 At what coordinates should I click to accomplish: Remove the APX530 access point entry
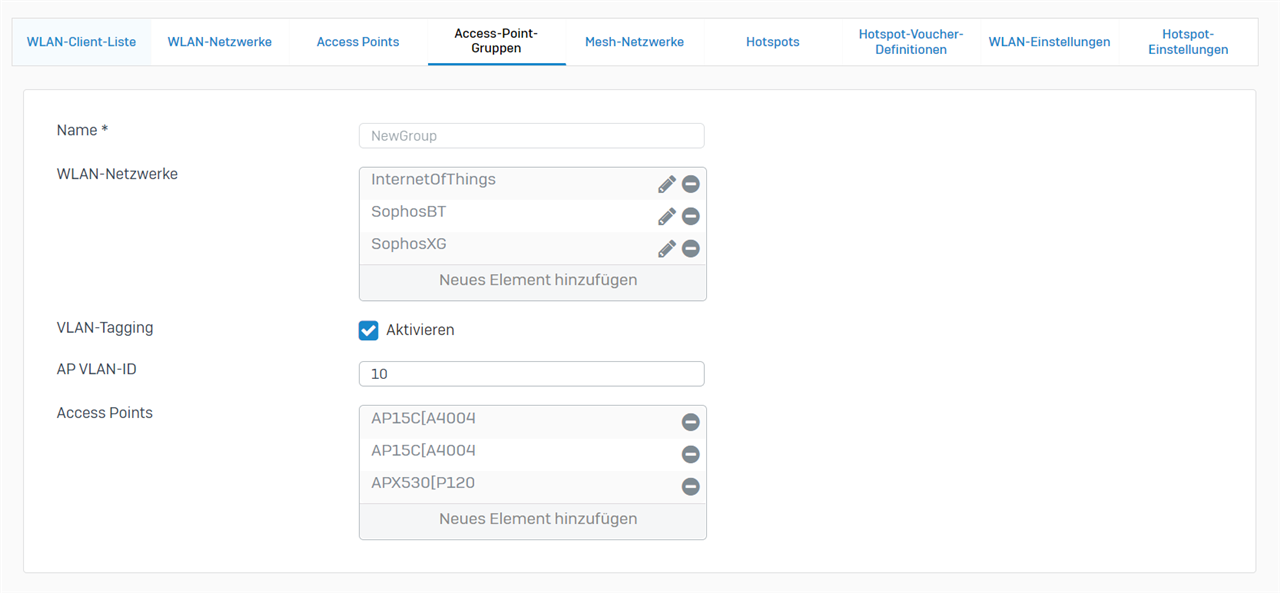point(690,487)
